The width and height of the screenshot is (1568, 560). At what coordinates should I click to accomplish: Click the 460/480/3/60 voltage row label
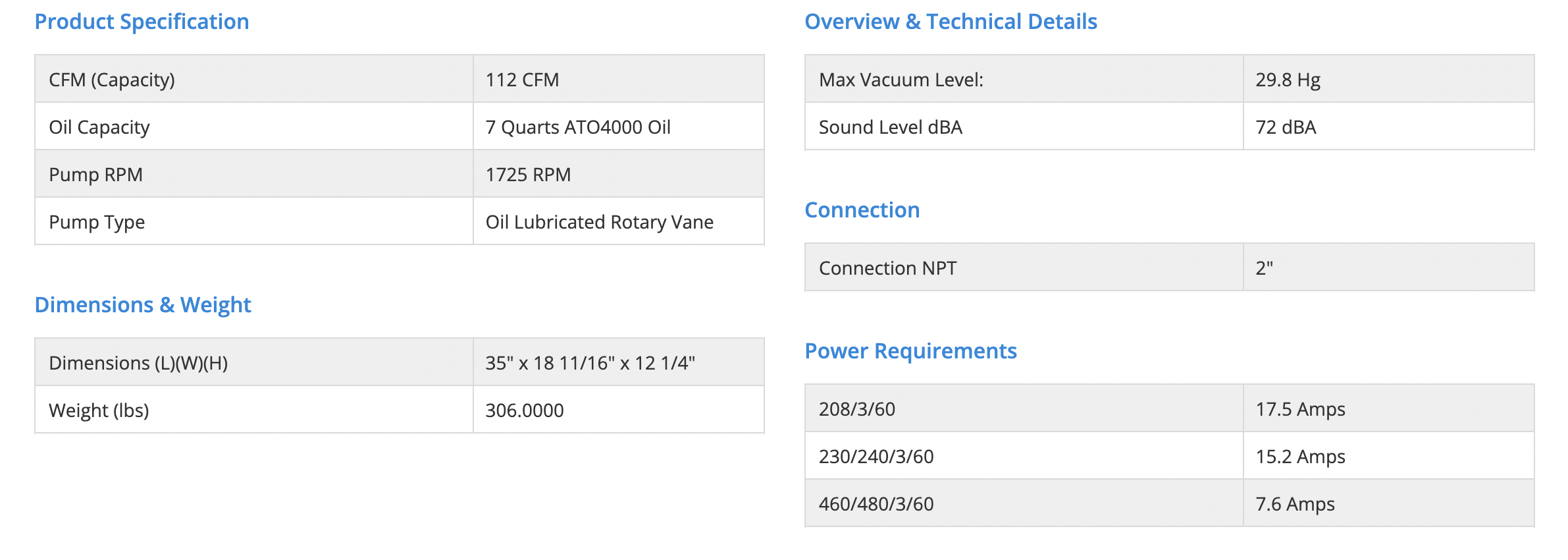[x=875, y=504]
